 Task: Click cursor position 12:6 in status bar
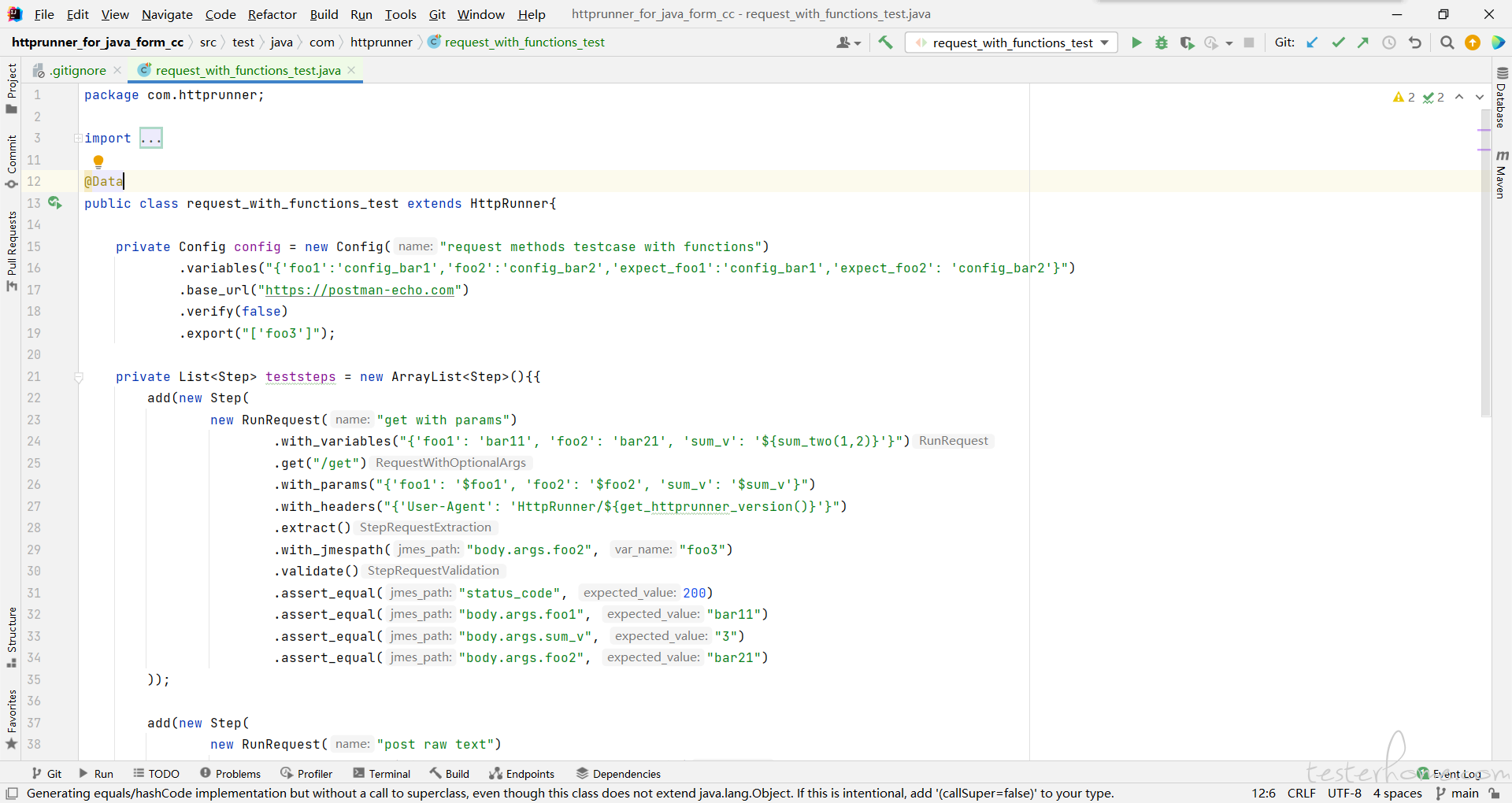point(1263,793)
